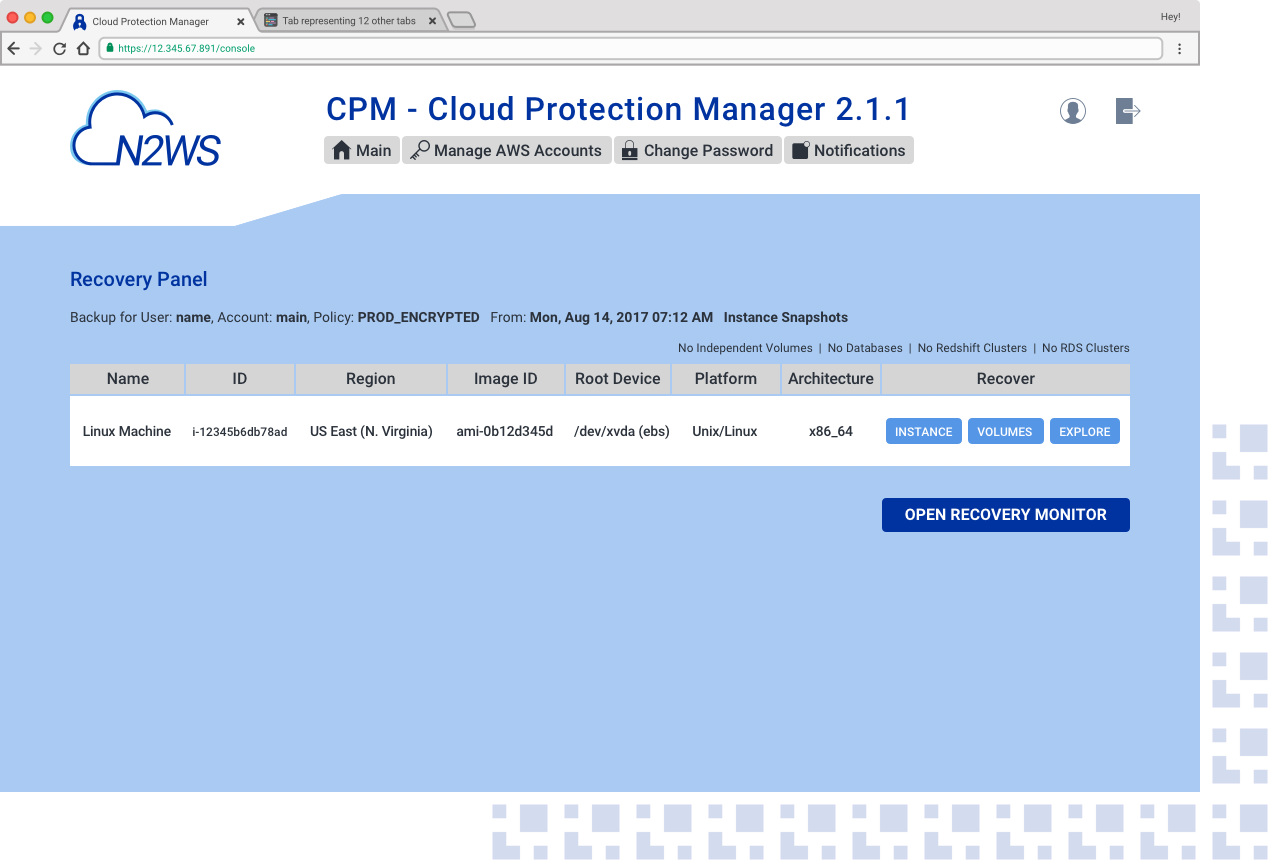Click the CPM - Cloud Protection Manager title

click(618, 109)
